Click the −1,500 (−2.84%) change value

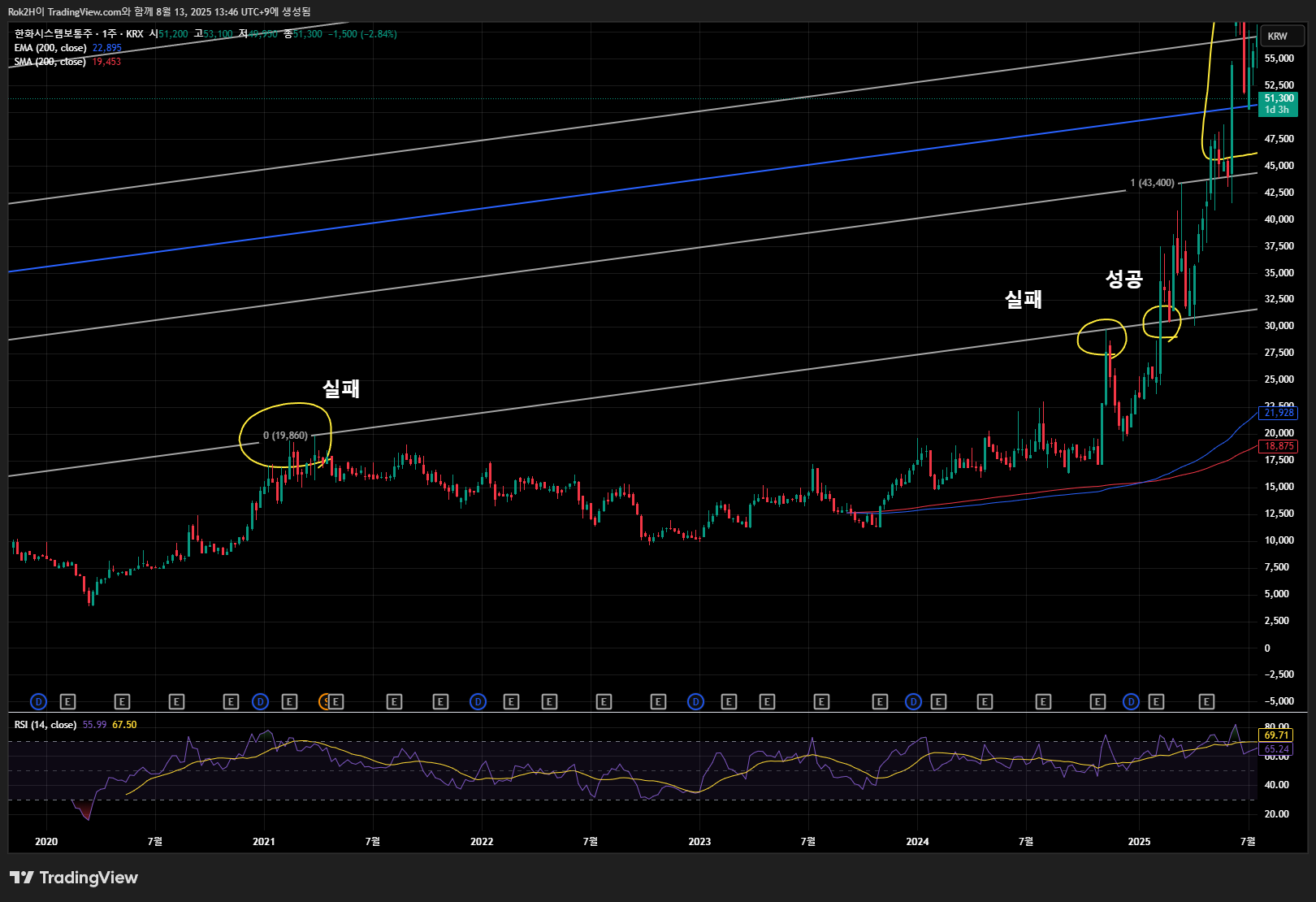(x=362, y=34)
